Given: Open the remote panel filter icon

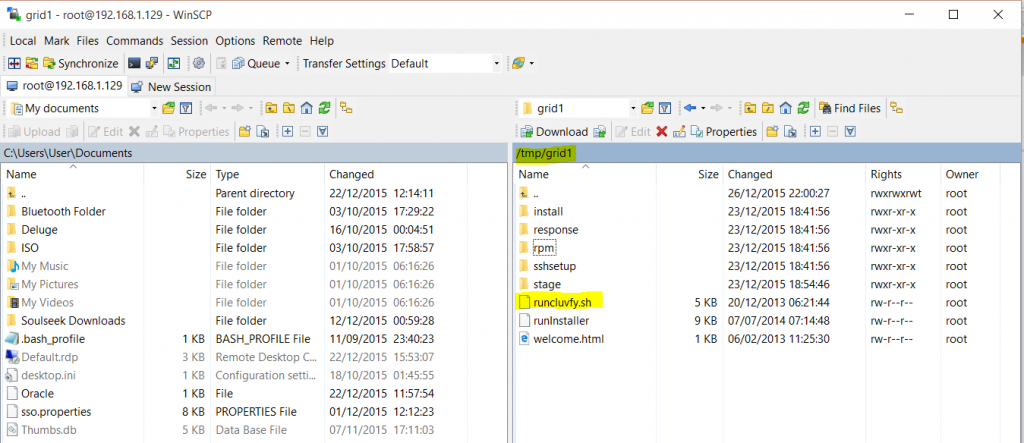Looking at the screenshot, I should click(664, 108).
